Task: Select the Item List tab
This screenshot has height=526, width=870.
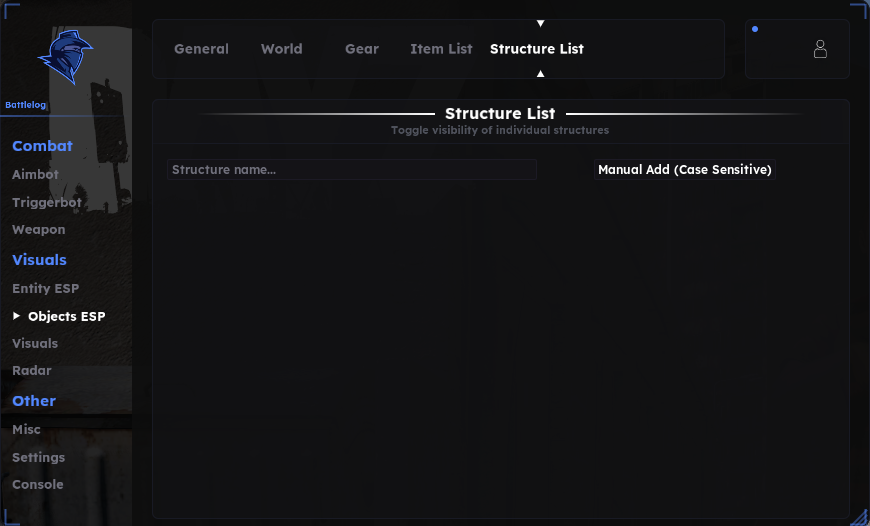Action: click(x=441, y=49)
